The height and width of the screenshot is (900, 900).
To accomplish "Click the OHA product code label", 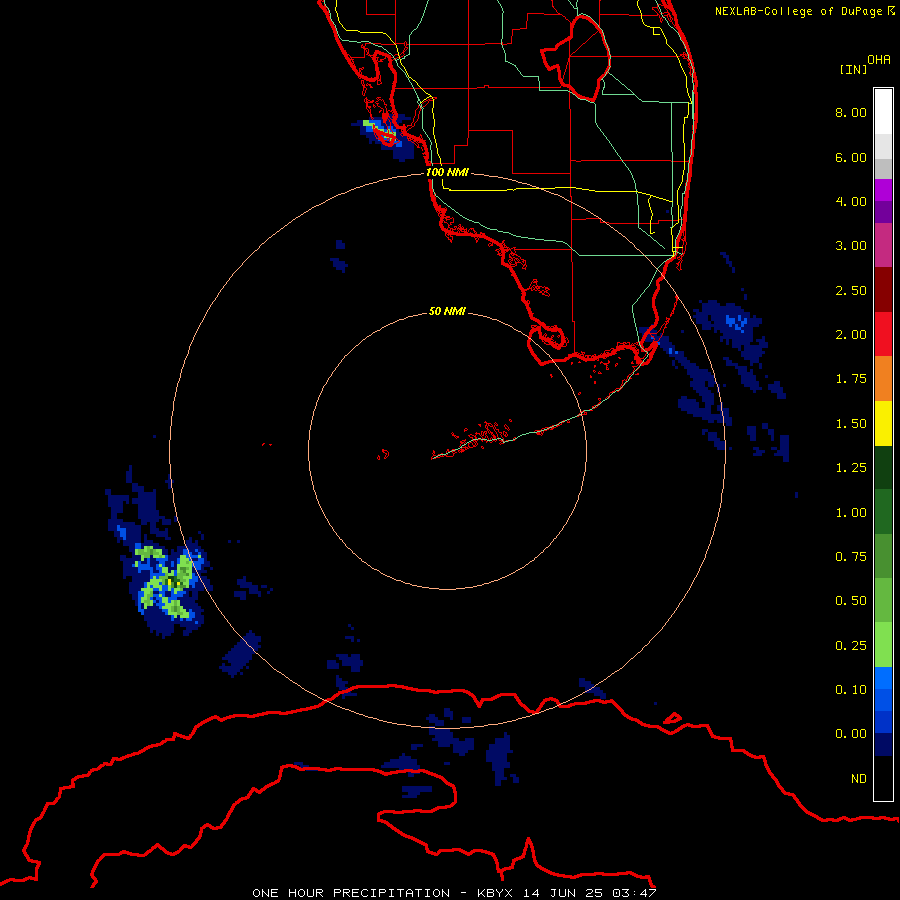I will [879, 60].
